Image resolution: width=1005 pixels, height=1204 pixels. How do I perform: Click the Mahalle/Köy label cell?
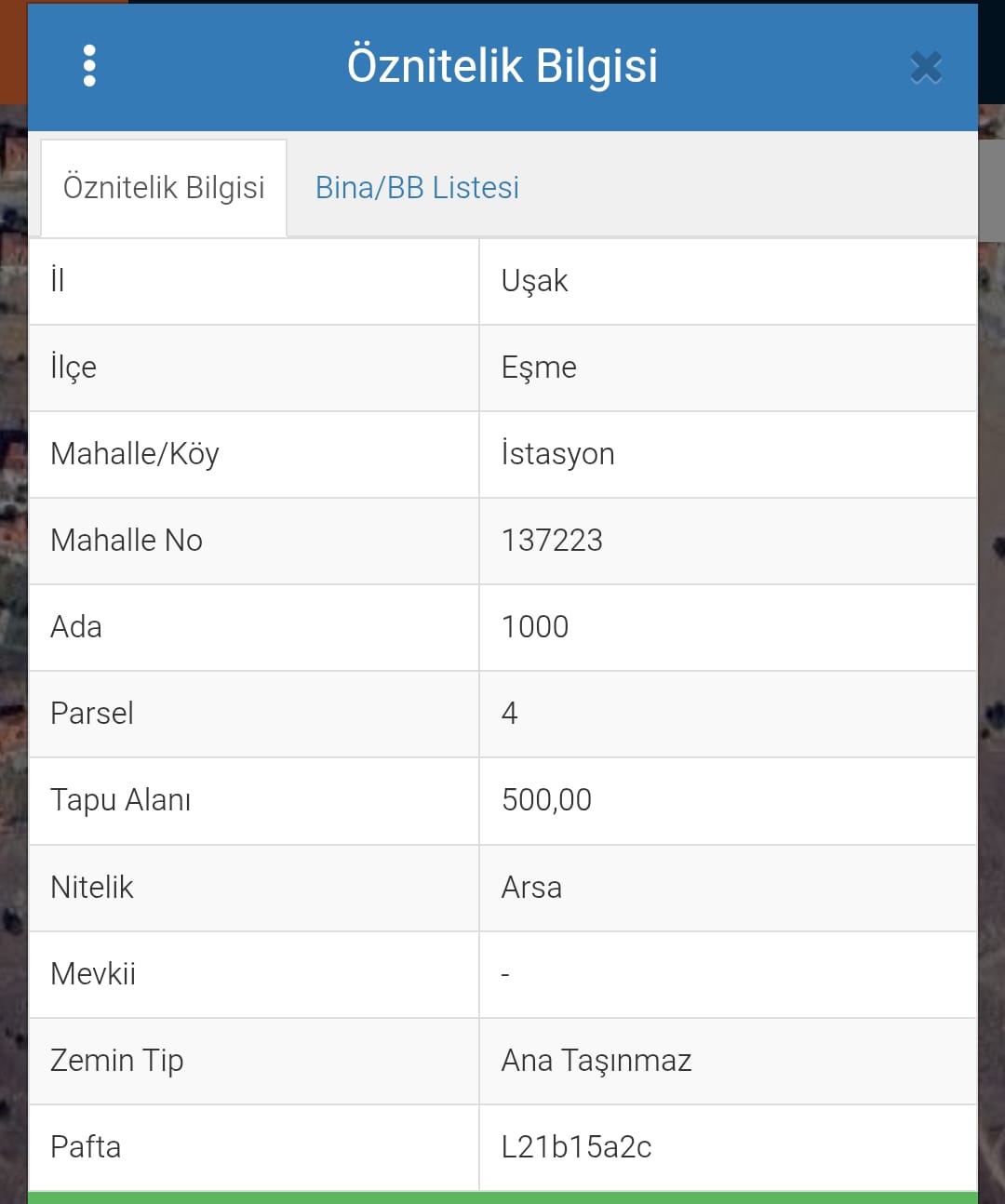[x=135, y=454]
